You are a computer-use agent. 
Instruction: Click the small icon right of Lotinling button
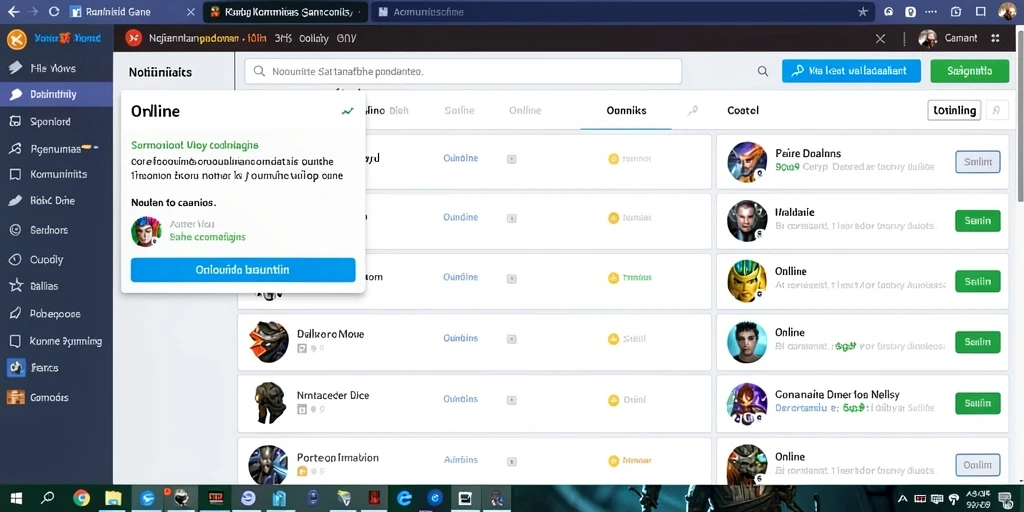[996, 110]
